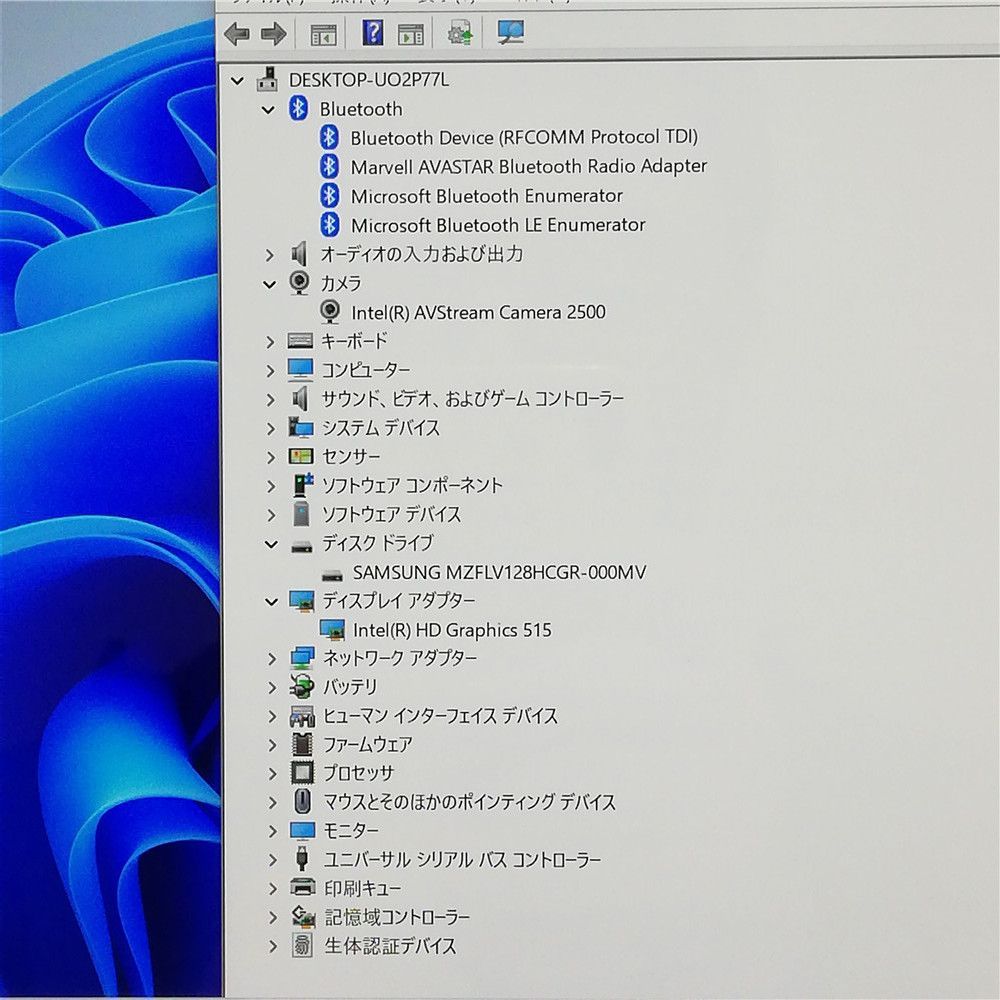The image size is (1000, 1000).
Task: Expand the ソフトウェア コンポーネント category
Action: pyautogui.click(x=271, y=486)
